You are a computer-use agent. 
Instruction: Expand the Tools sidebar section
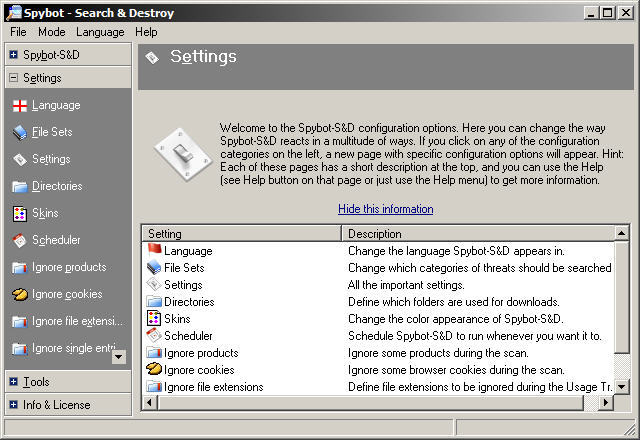[x=13, y=382]
